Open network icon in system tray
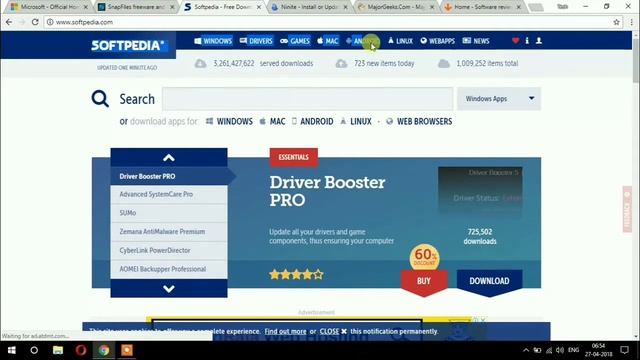The image size is (640, 360). tap(549, 350)
